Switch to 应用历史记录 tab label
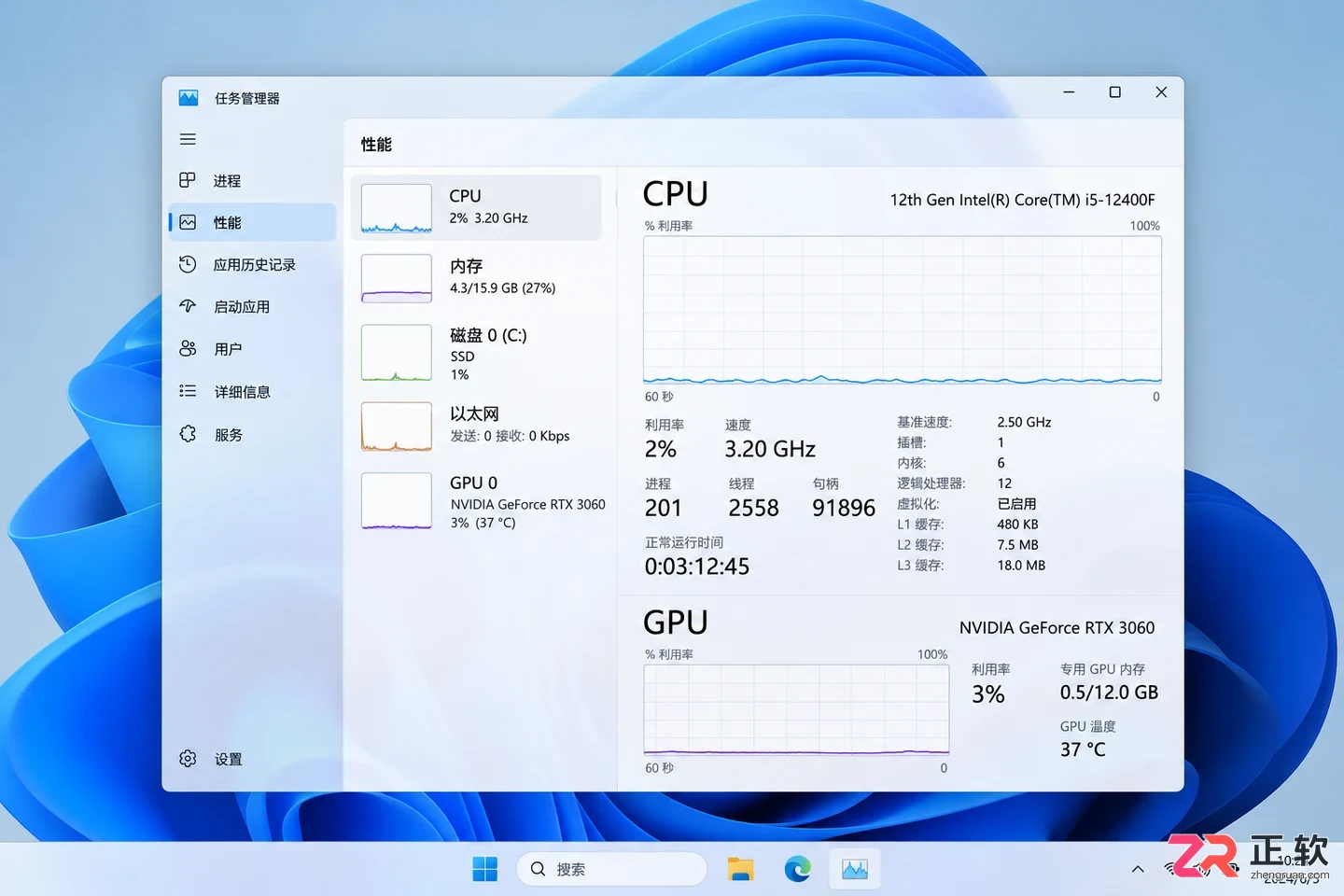Viewport: 1344px width, 896px height. (254, 265)
